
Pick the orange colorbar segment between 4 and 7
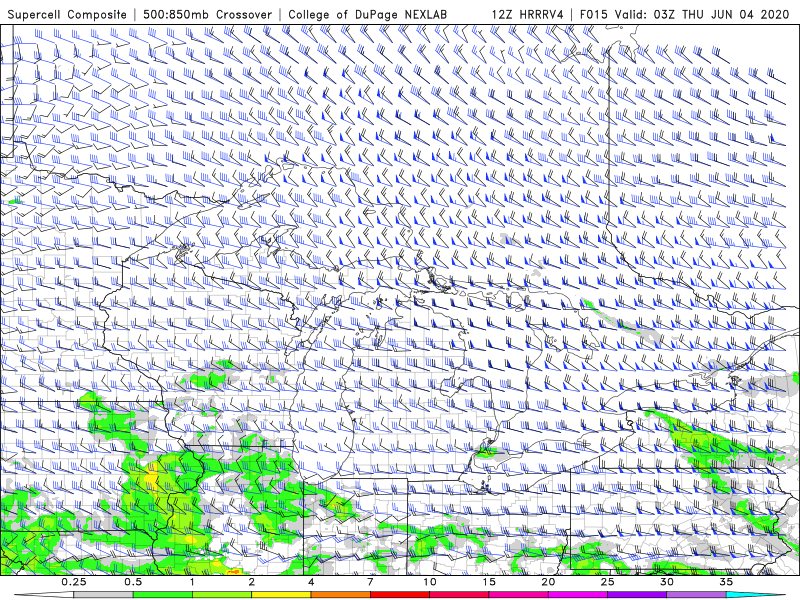pos(340,595)
